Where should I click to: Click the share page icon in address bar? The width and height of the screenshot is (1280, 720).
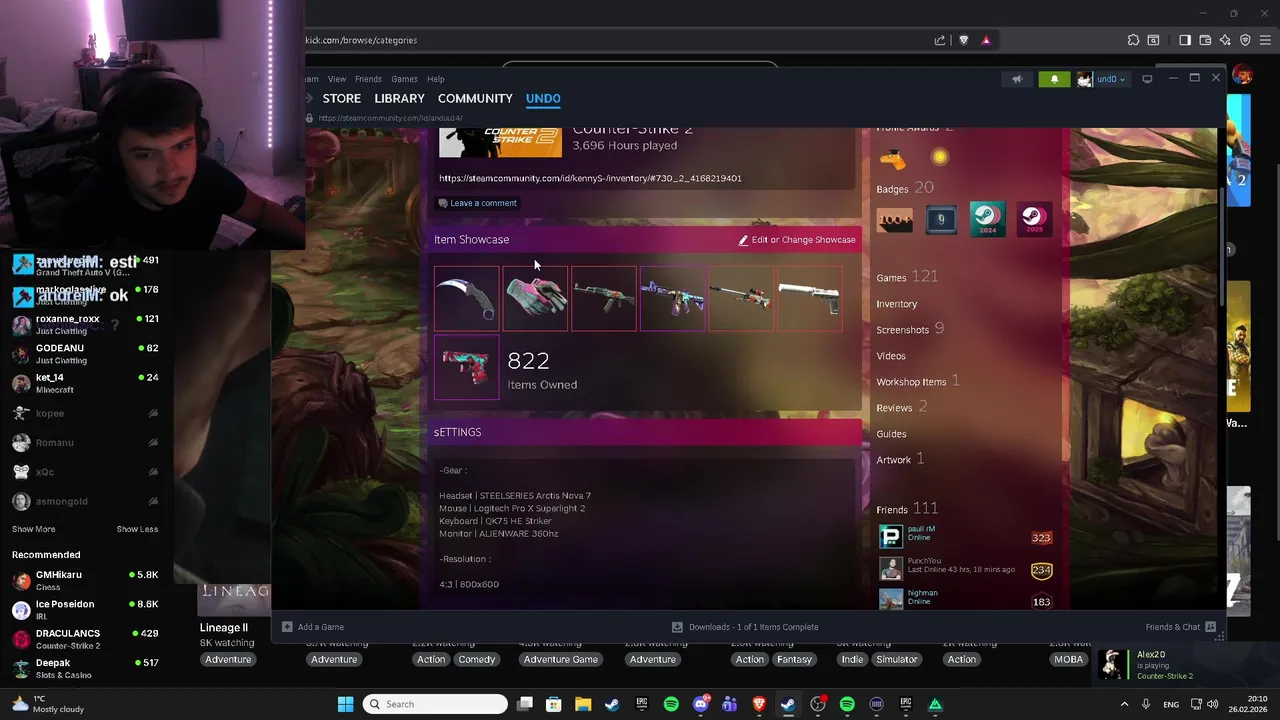click(940, 40)
